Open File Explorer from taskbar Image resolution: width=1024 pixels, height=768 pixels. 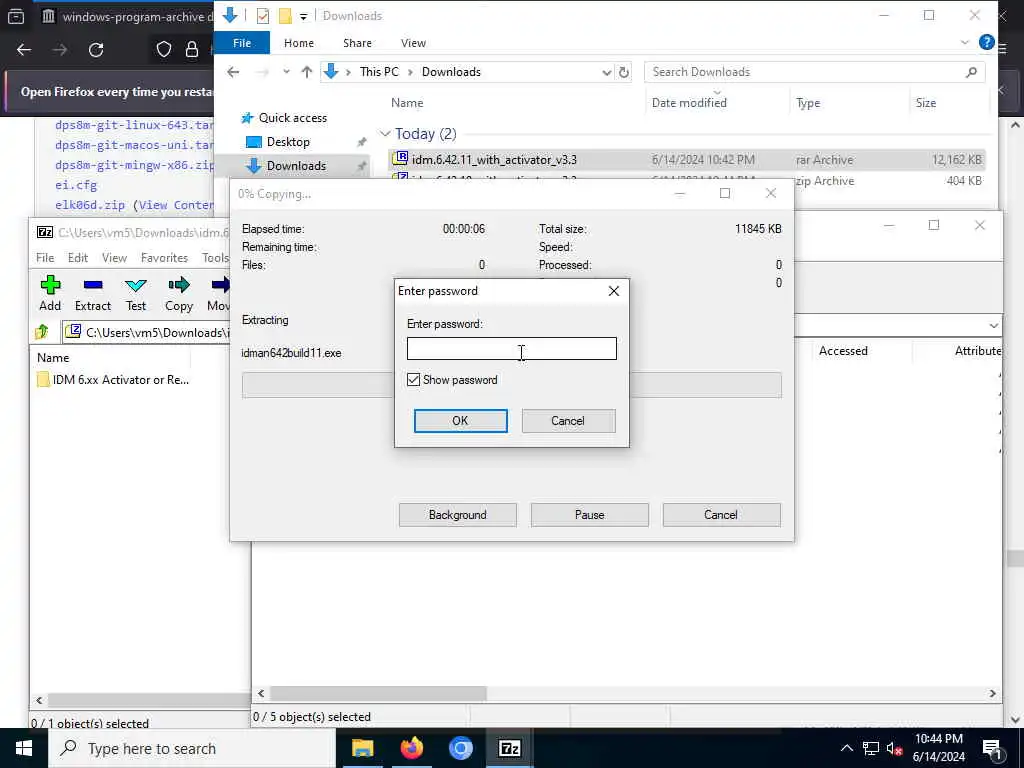point(362,748)
